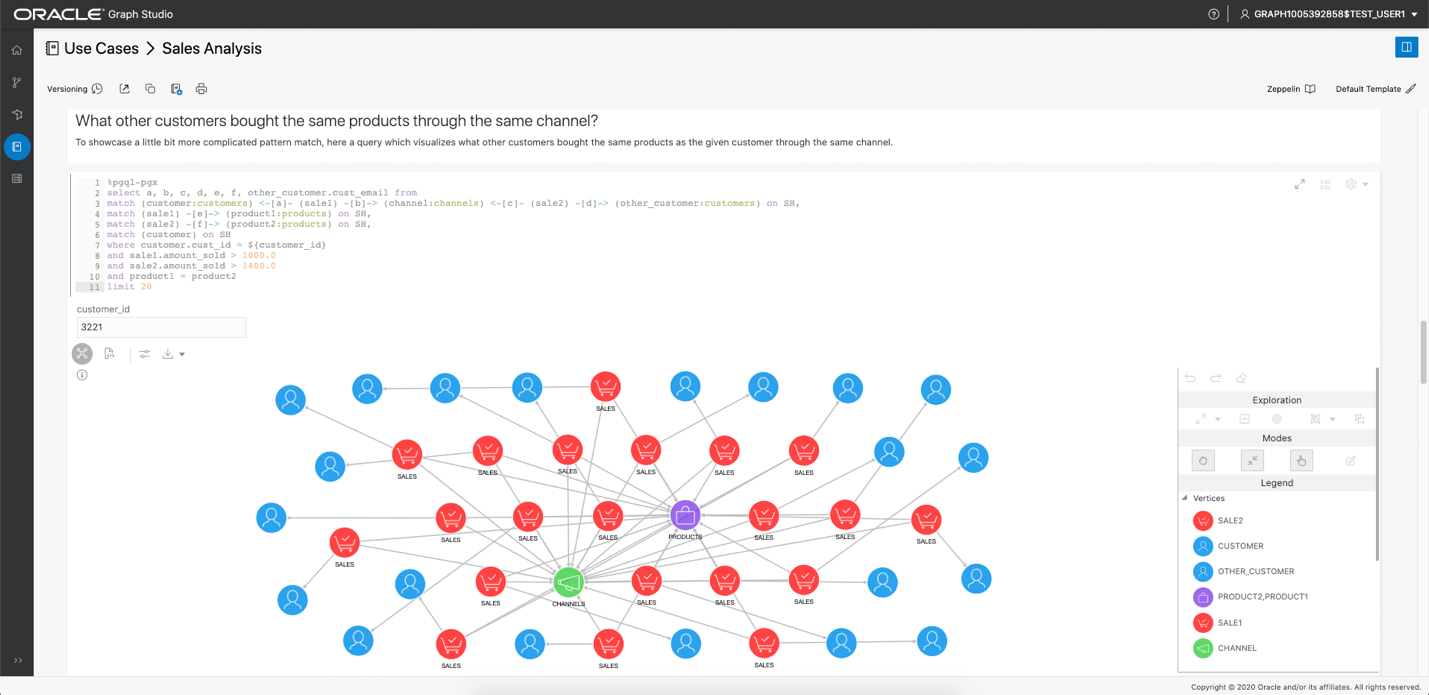Screen dimensions: 1429x695
Task: Open the download dropdown arrow
Action: (x=182, y=354)
